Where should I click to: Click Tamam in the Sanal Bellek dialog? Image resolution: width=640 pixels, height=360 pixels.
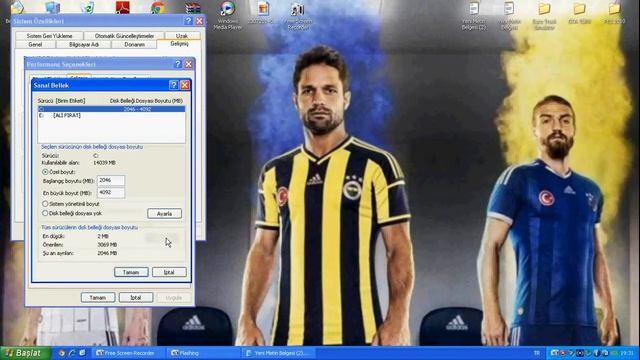coord(131,272)
